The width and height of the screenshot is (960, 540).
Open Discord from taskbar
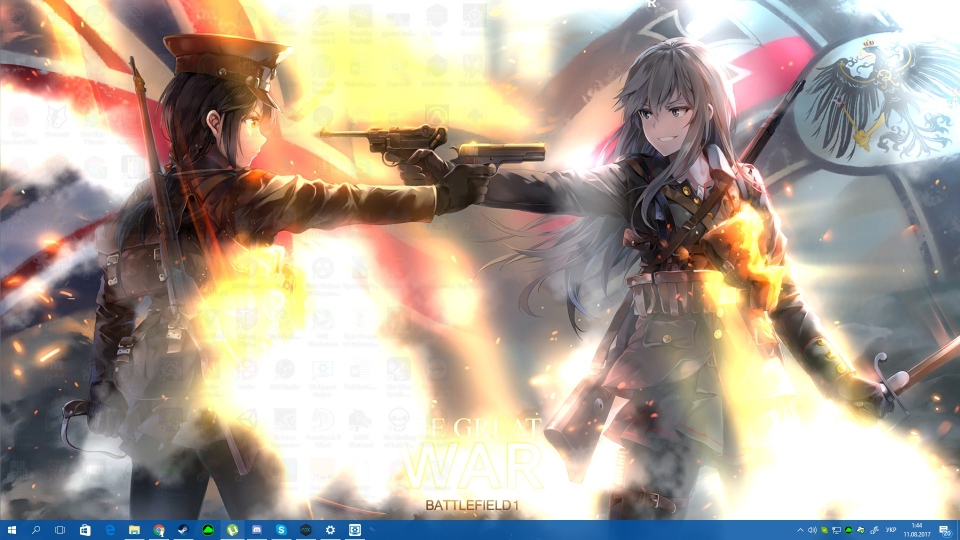(257, 530)
